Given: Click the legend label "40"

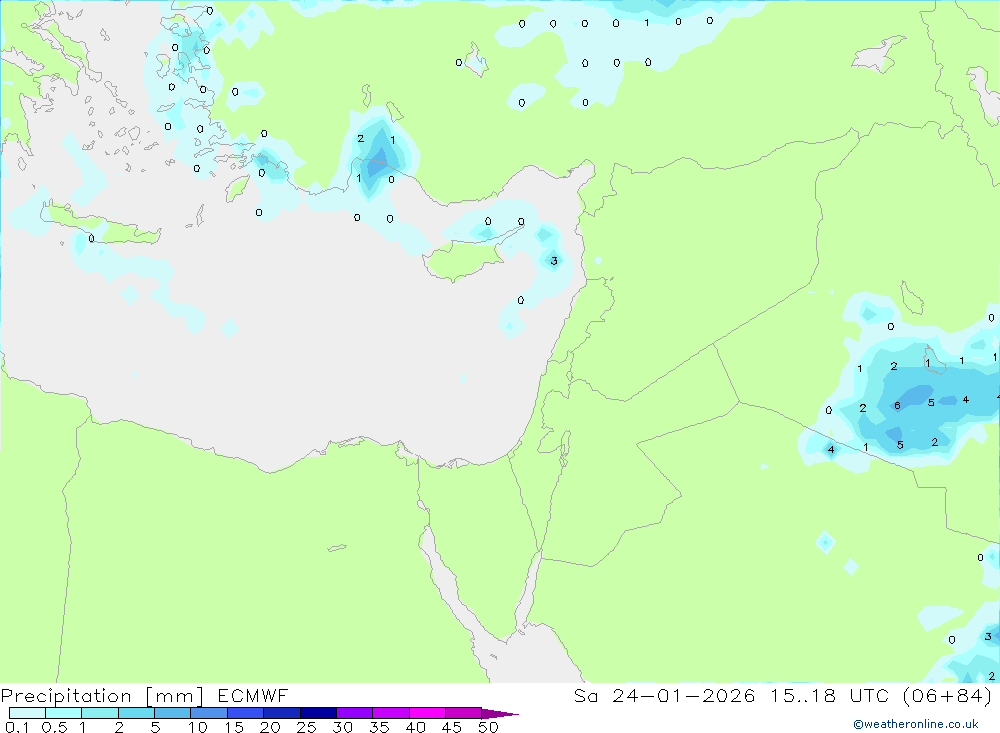Looking at the screenshot, I should pos(416,727).
